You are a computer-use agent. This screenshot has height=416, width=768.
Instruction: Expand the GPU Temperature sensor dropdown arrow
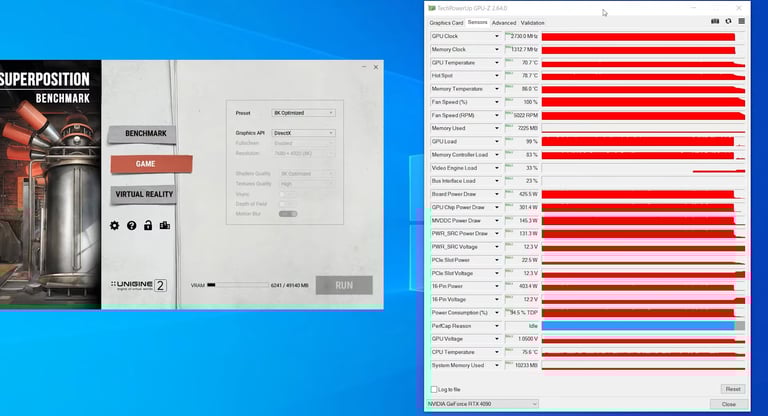[497, 63]
